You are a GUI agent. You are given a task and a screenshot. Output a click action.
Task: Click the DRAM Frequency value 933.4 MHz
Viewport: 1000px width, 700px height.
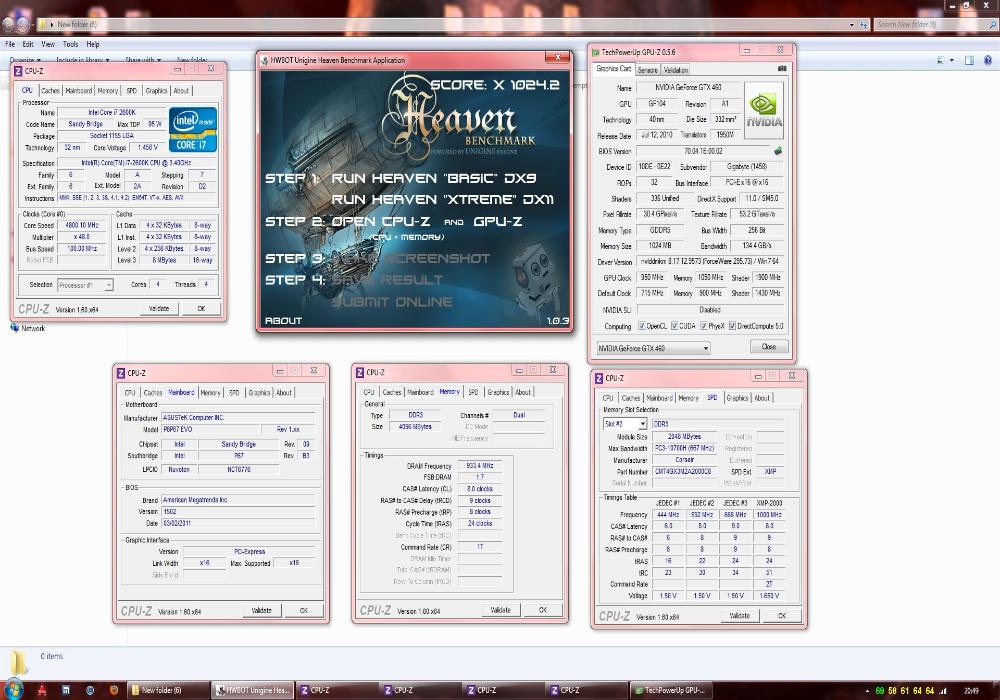click(x=479, y=466)
